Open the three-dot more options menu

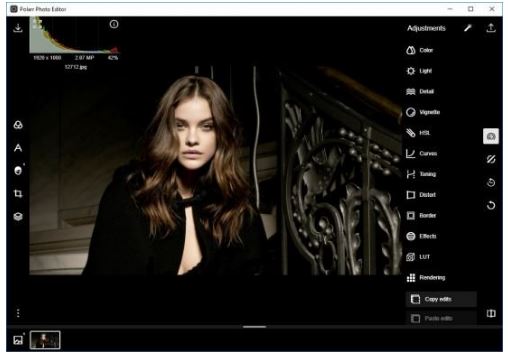click(18, 313)
